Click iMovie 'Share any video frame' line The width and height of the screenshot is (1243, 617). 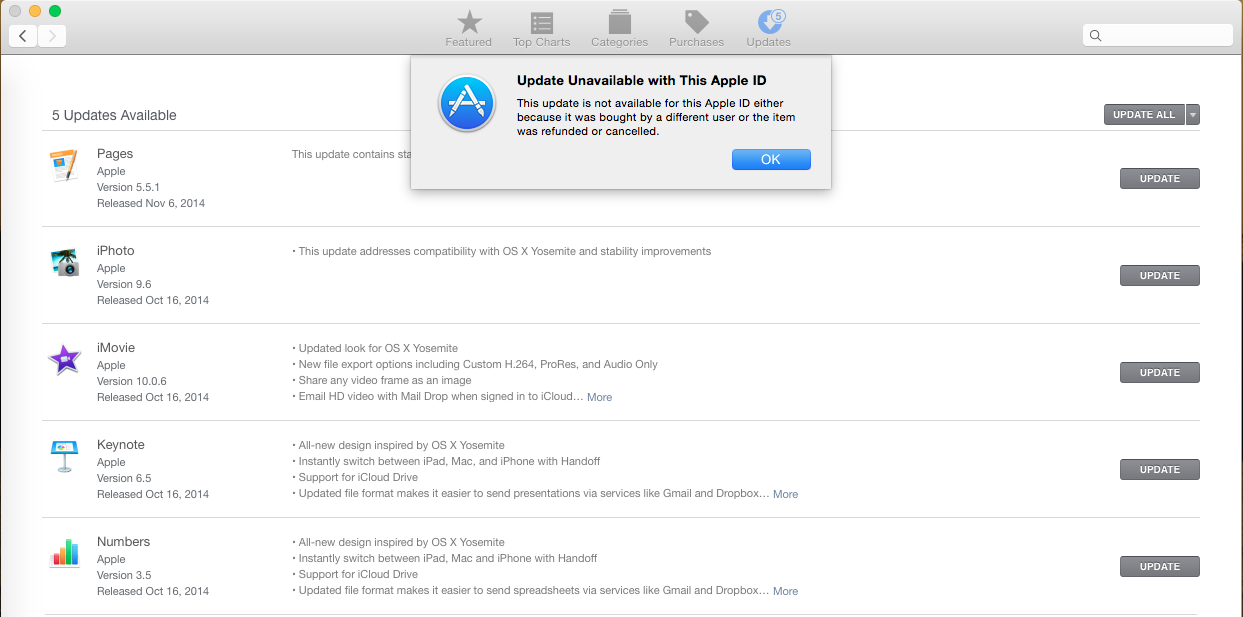pos(382,380)
